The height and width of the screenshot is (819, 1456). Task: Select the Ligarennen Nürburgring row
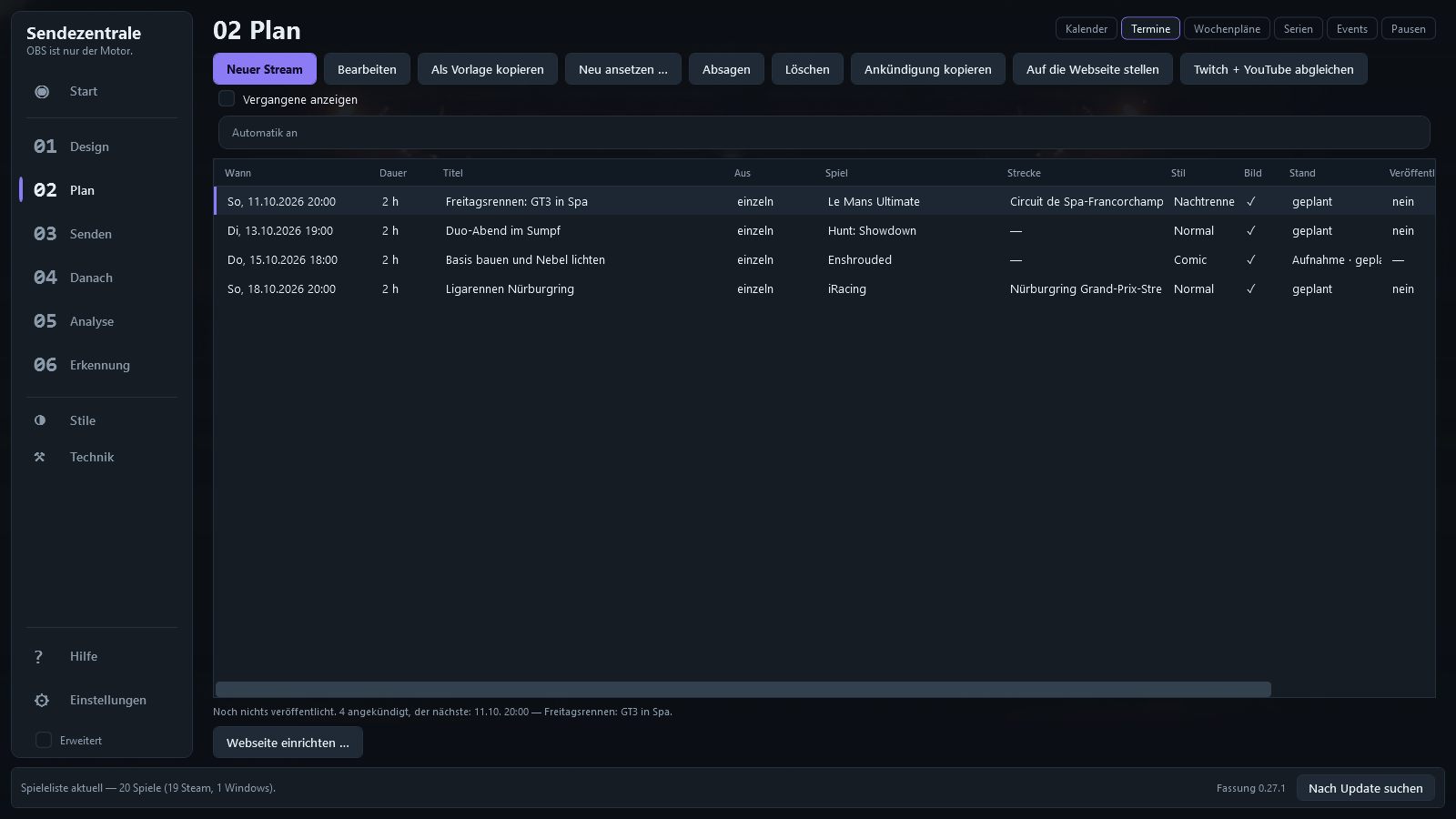click(824, 289)
